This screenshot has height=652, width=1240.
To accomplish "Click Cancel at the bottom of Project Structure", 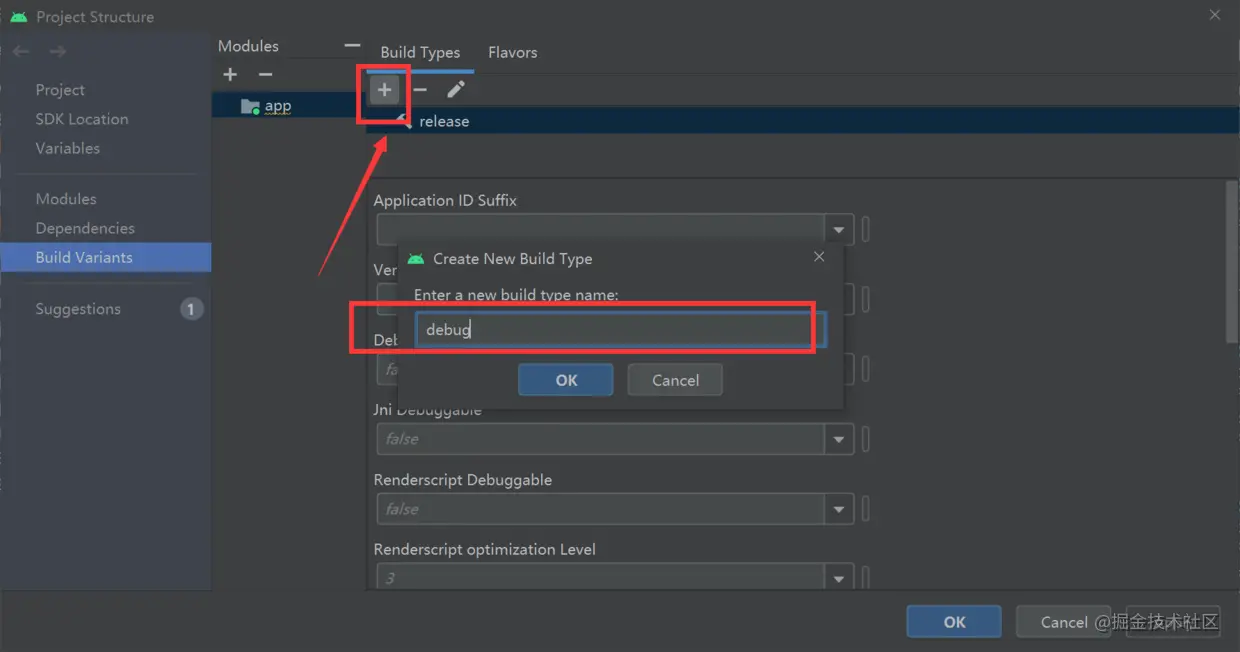I will point(1064,622).
